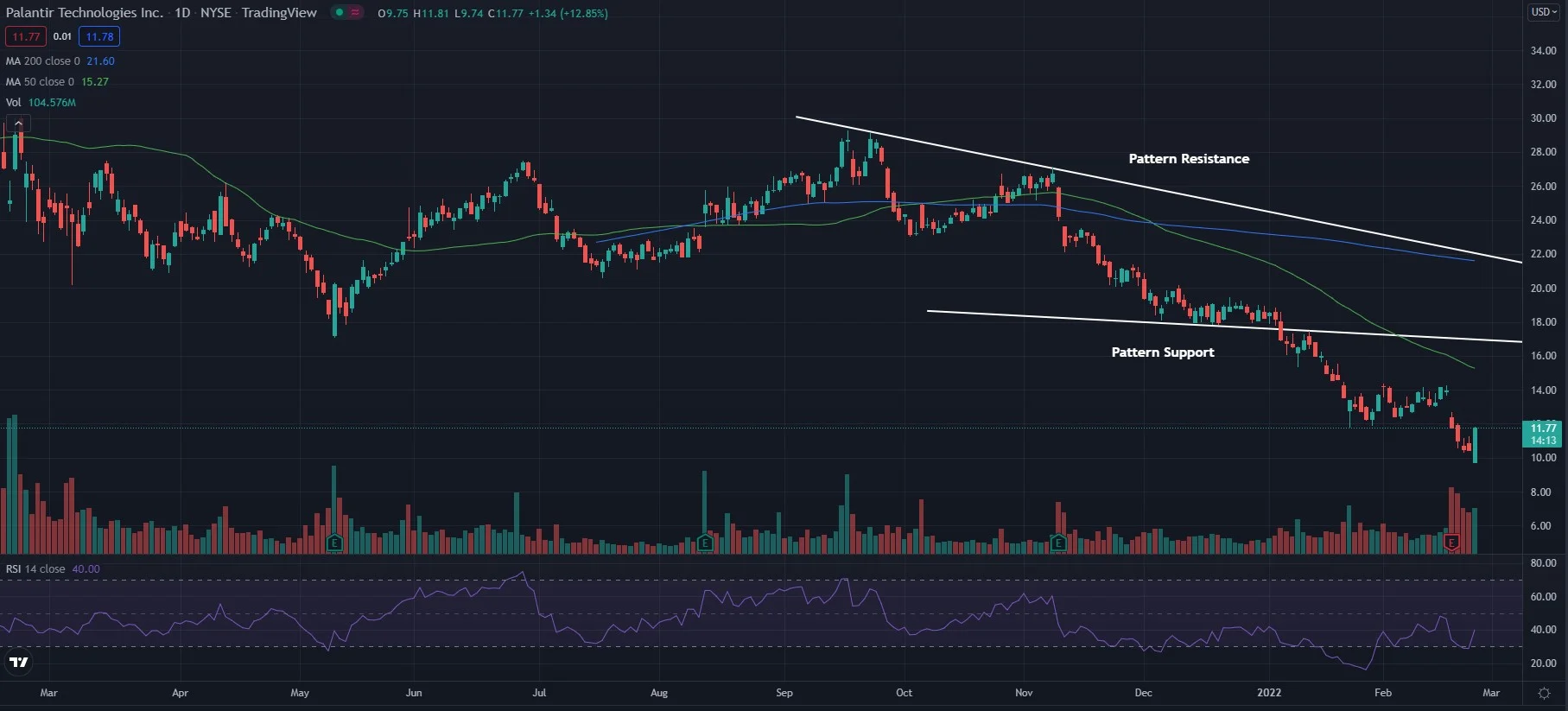The width and height of the screenshot is (1568, 711).
Task: Click the 80.00 RSI axis label
Action: point(1543,563)
